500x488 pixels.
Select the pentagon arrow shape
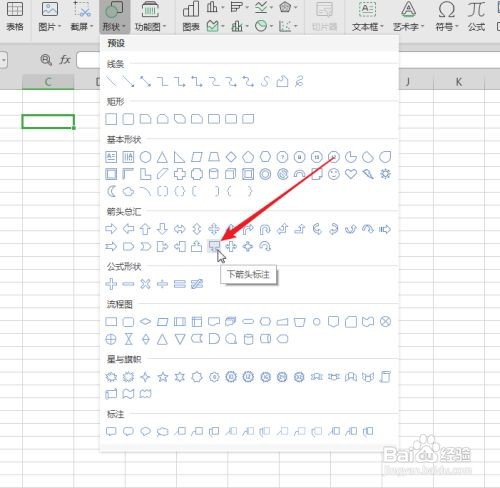128,247
